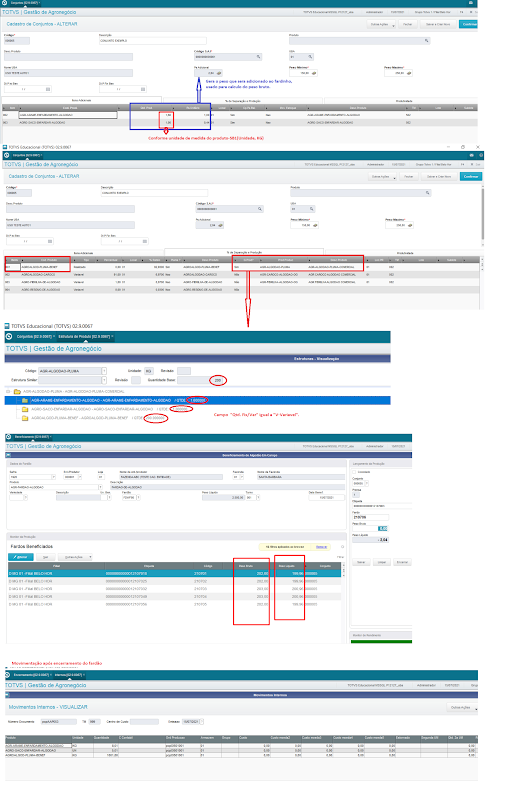The height and width of the screenshot is (809, 512).
Task: Select the % de Separação e Produção tab in the second window
Action: point(244,252)
